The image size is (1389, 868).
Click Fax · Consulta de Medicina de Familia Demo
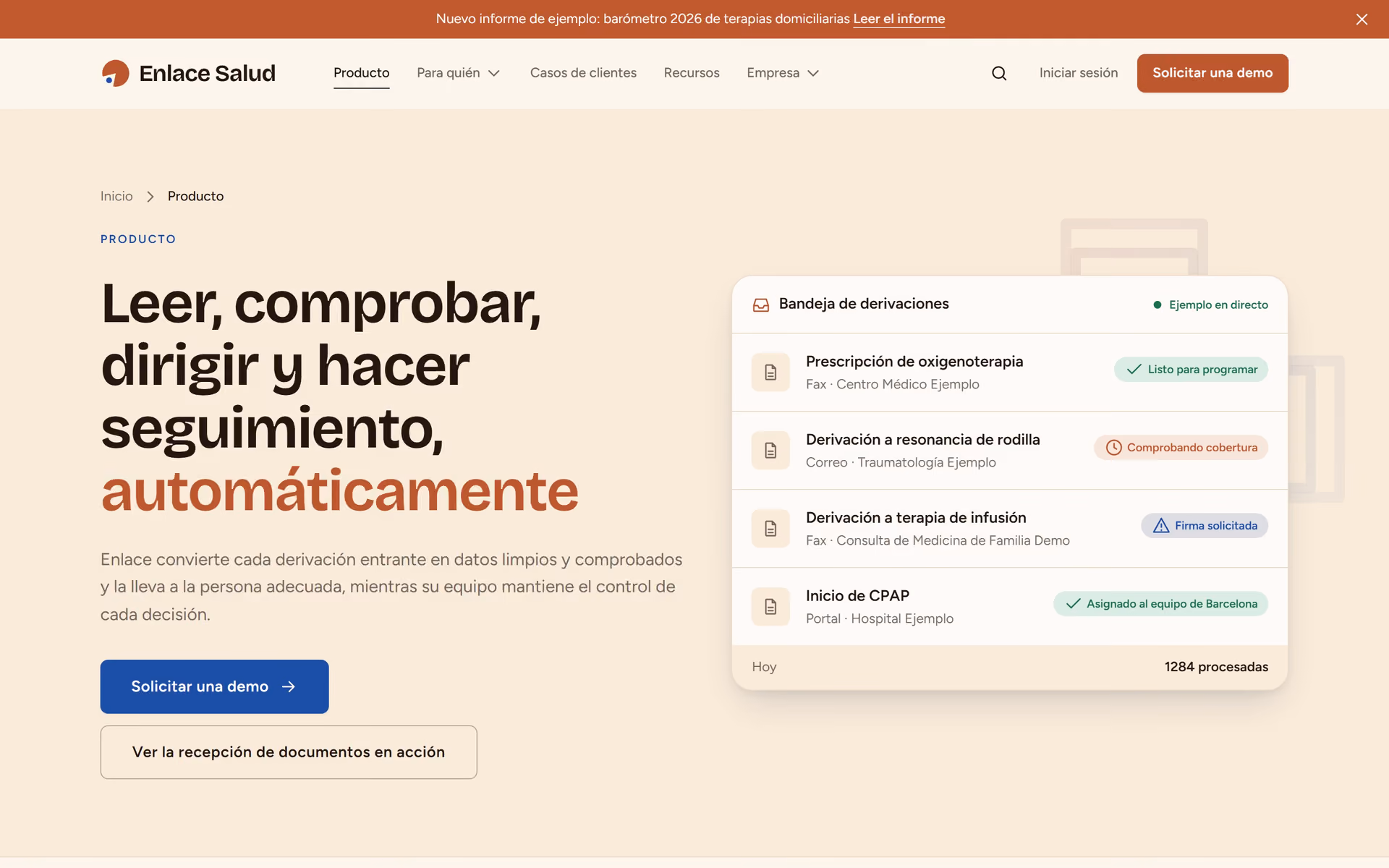pos(938,541)
